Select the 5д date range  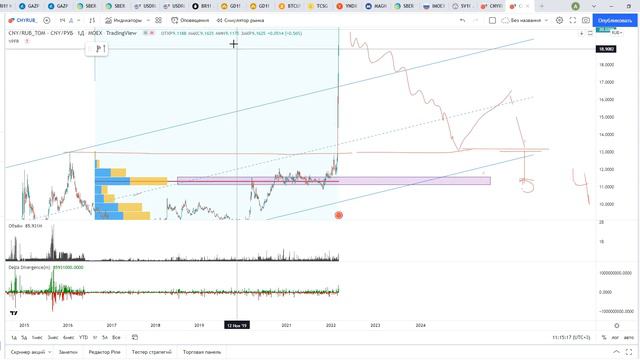click(x=24, y=338)
